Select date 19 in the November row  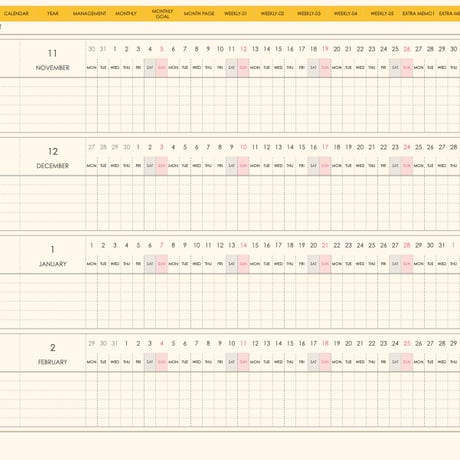(x=325, y=49)
